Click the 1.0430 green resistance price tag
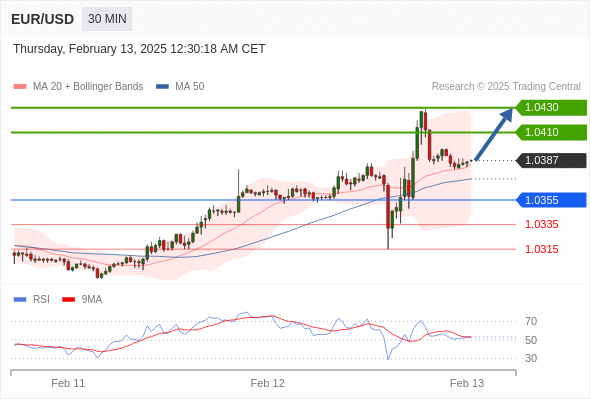The height and width of the screenshot is (400, 590). [x=551, y=108]
